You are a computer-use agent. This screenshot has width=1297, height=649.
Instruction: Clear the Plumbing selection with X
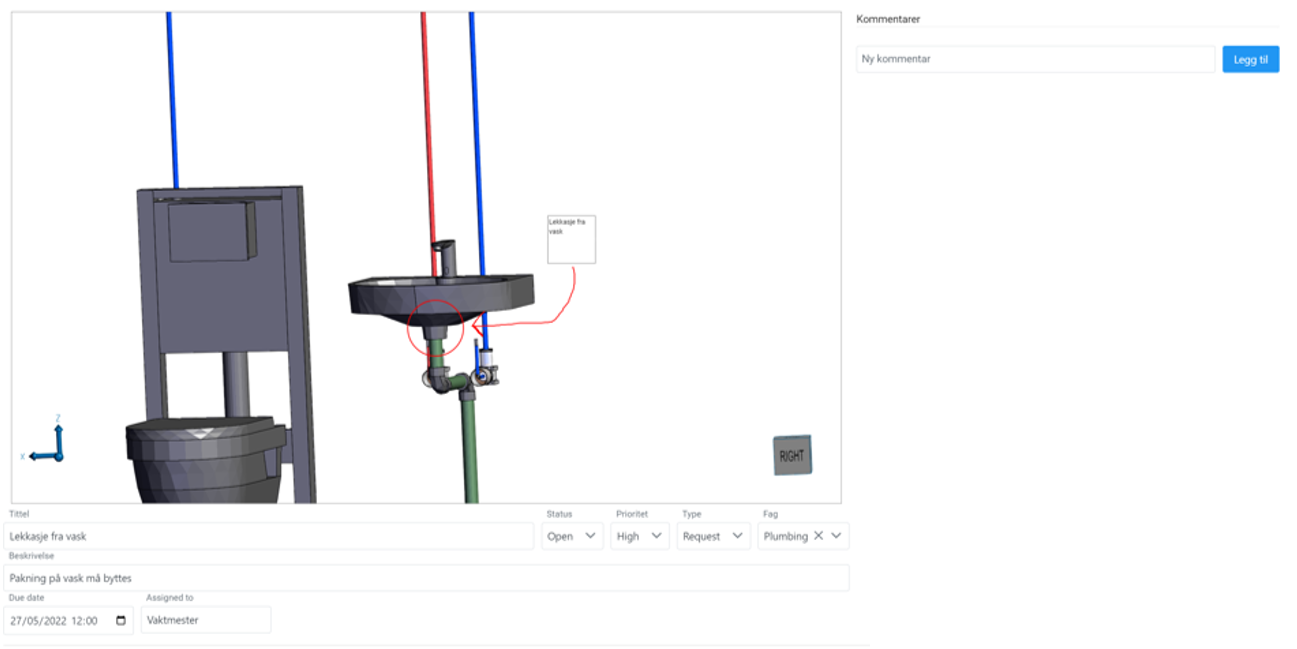(818, 536)
